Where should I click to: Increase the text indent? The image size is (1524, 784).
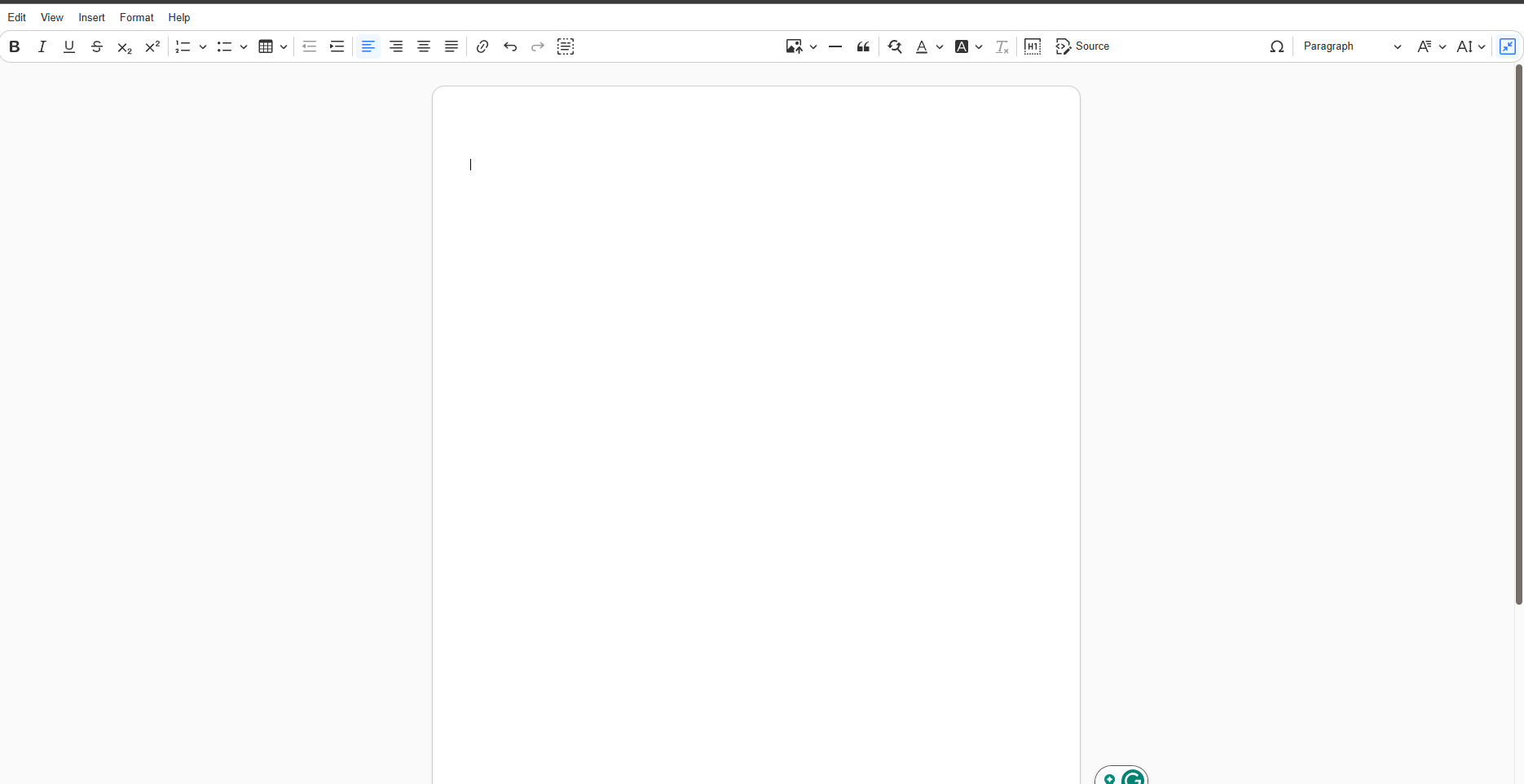pyautogui.click(x=337, y=46)
